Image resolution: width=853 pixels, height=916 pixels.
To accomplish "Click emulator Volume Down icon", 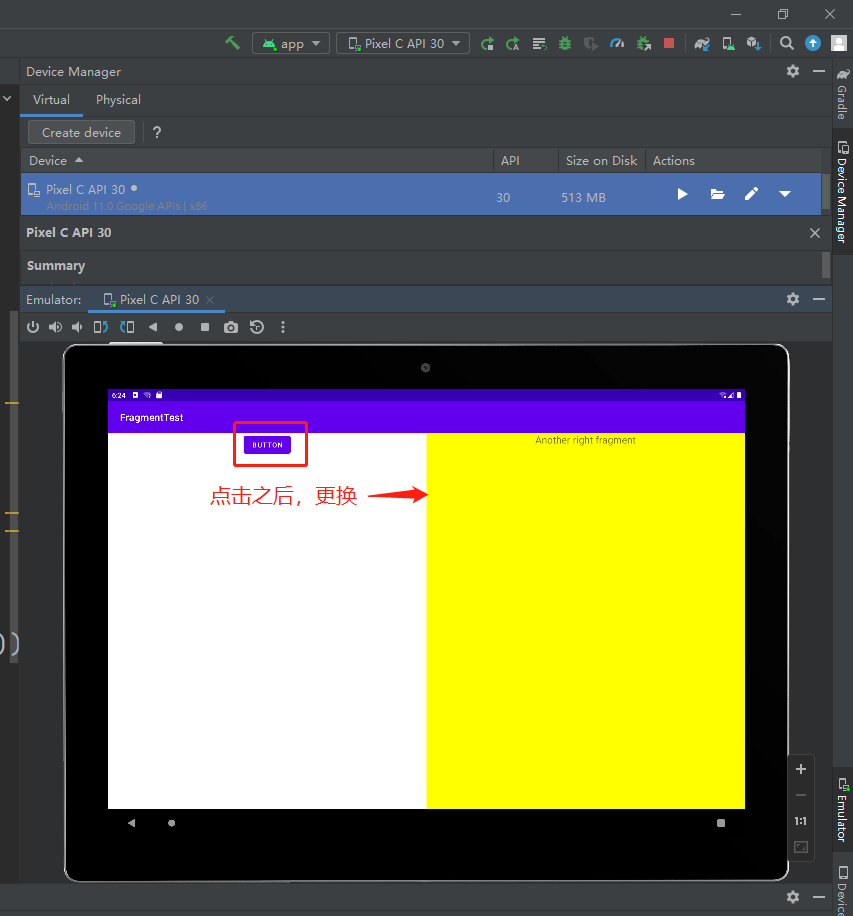I will [77, 327].
